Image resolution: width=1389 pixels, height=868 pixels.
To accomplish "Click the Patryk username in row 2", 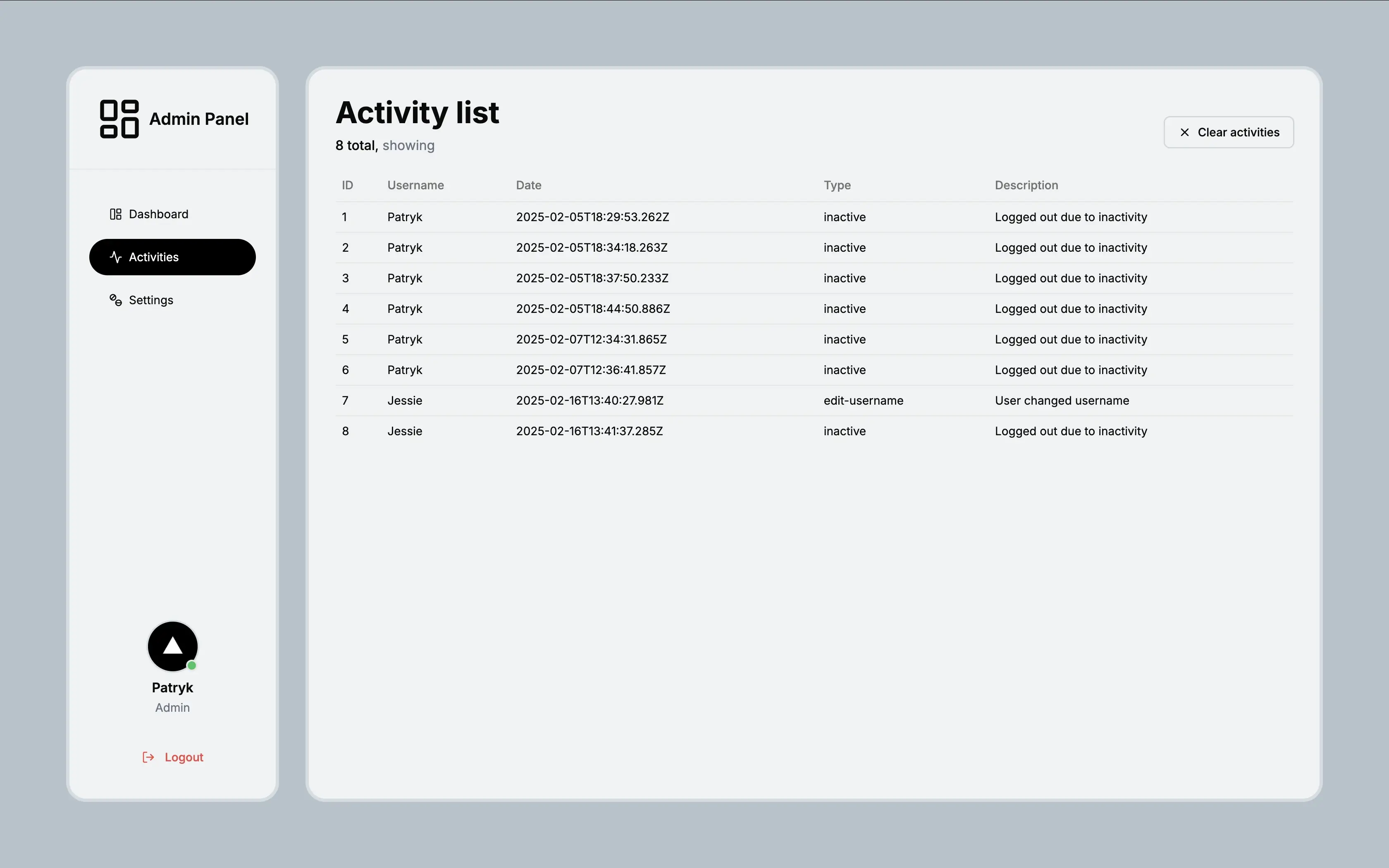I will point(405,248).
